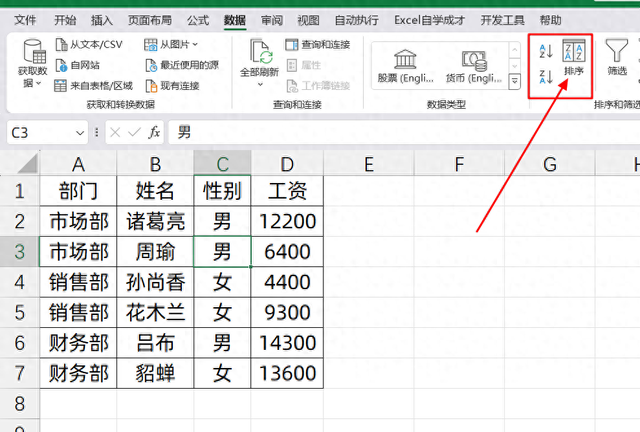
Task: Open the 从图片 dropdown
Action: [171, 45]
